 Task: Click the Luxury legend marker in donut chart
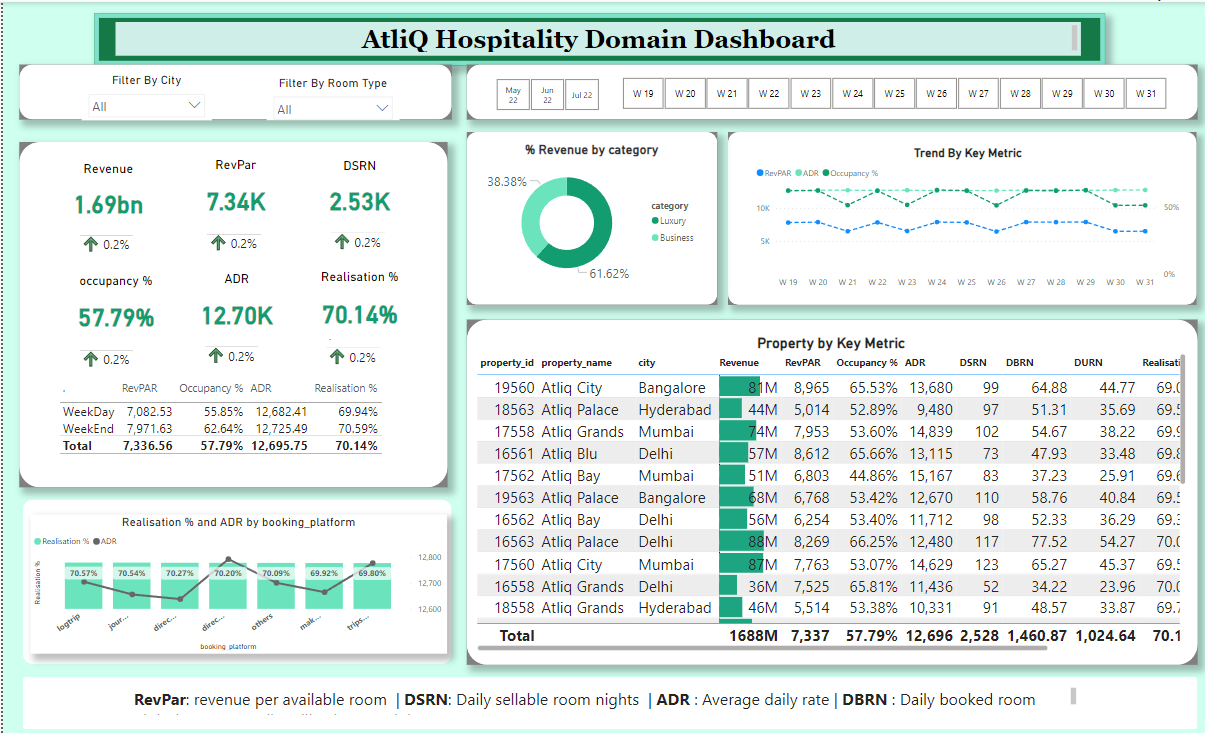[x=655, y=221]
